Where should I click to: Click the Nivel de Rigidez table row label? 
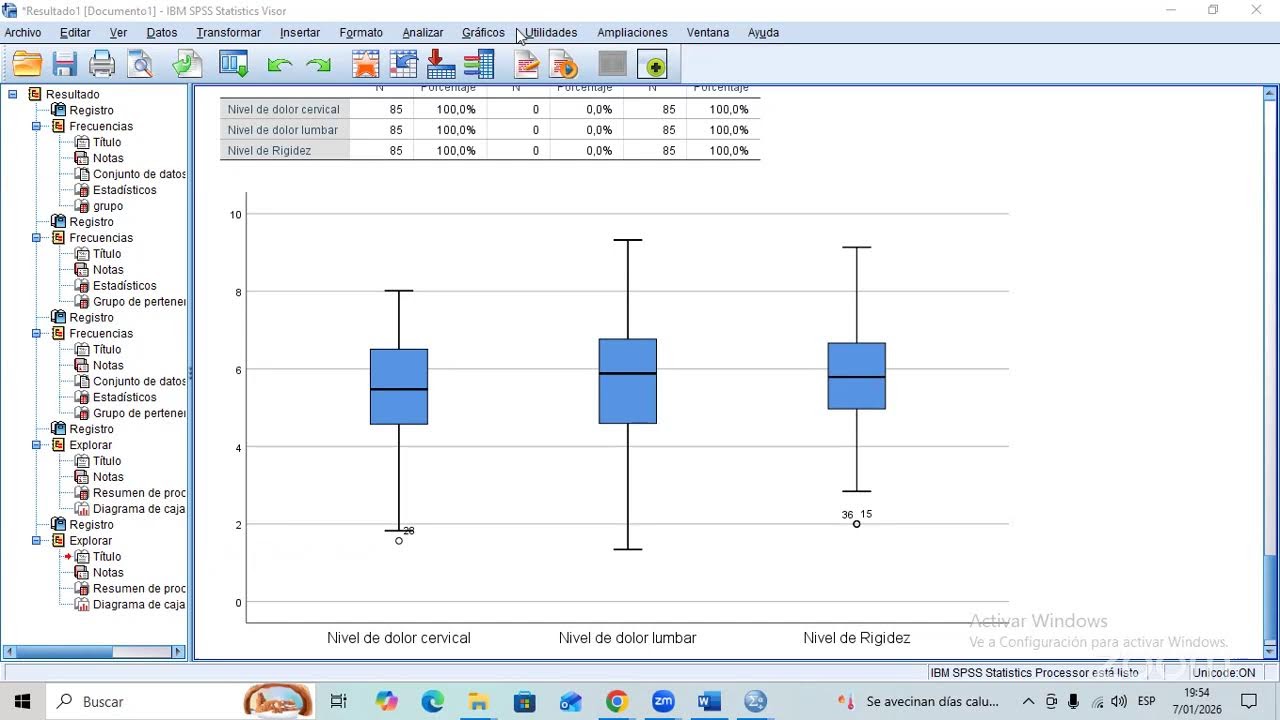pyautogui.click(x=269, y=151)
